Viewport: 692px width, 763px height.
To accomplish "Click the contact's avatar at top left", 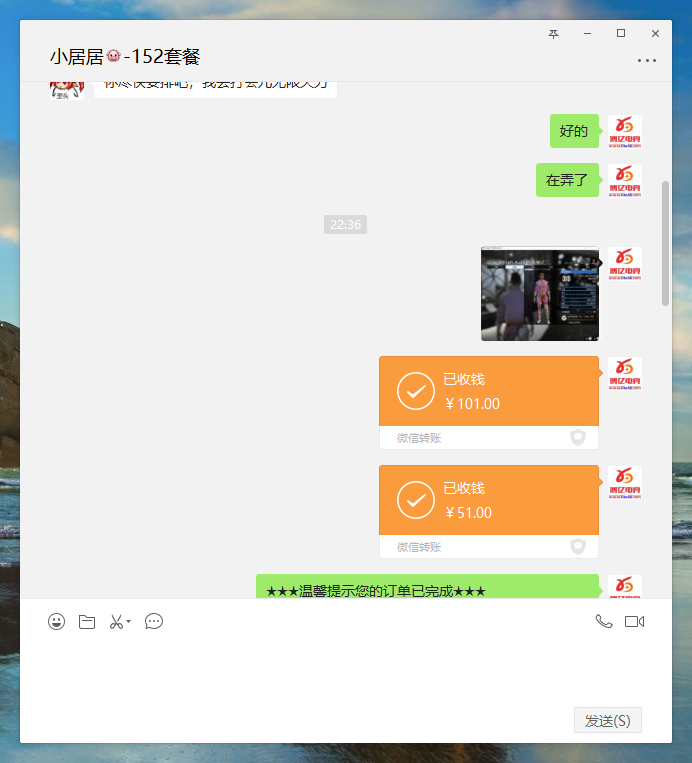I will pos(67,91).
